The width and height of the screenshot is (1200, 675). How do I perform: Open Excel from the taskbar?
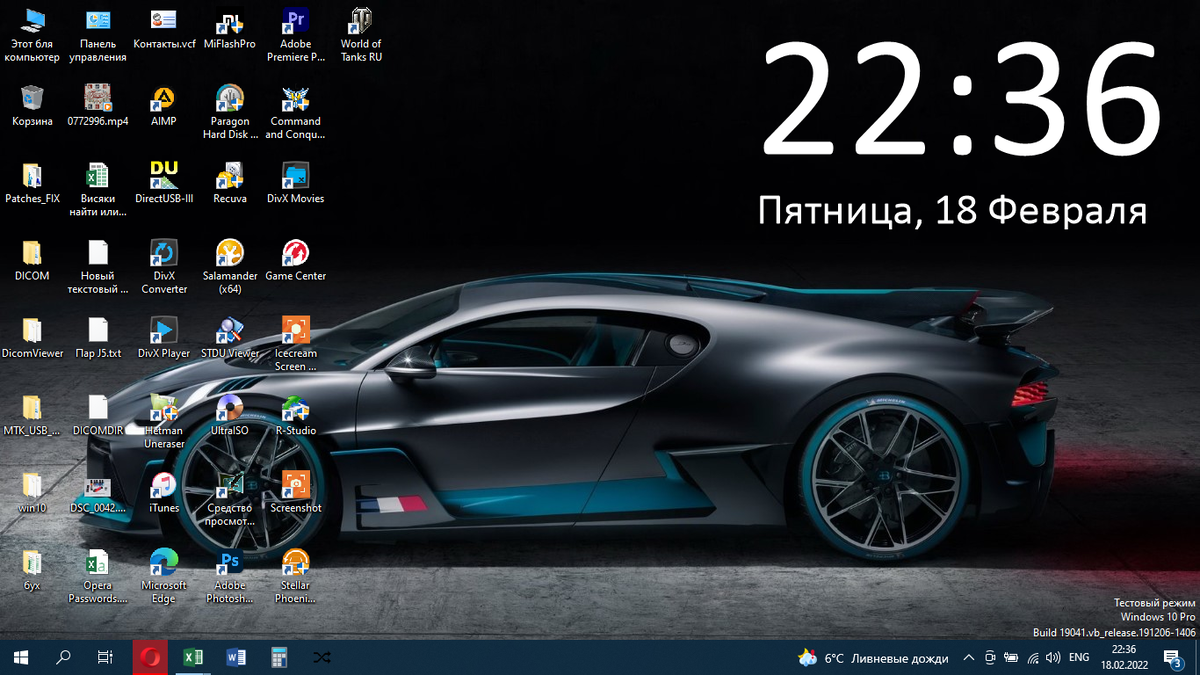[x=192, y=657]
